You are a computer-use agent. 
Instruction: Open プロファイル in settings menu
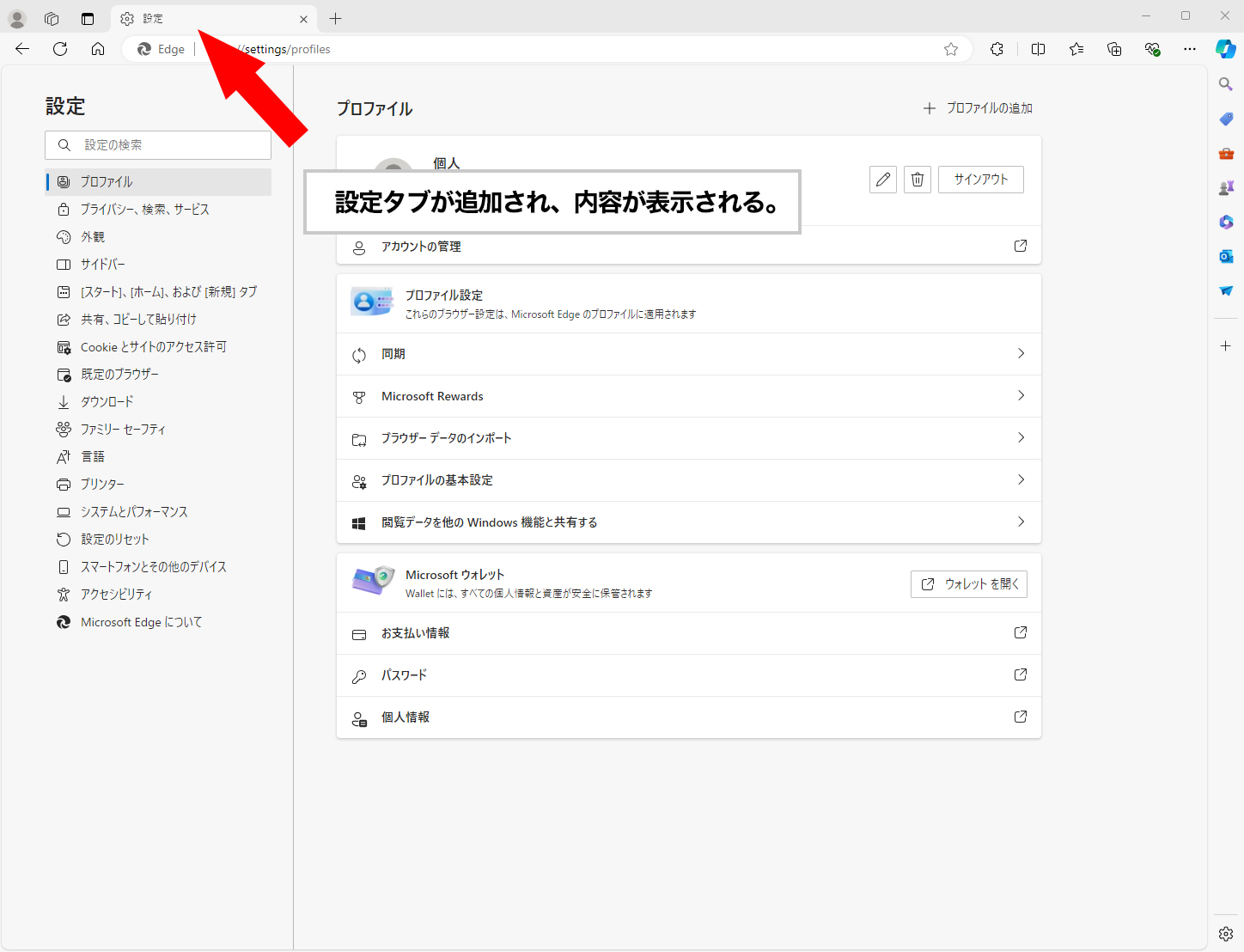158,182
